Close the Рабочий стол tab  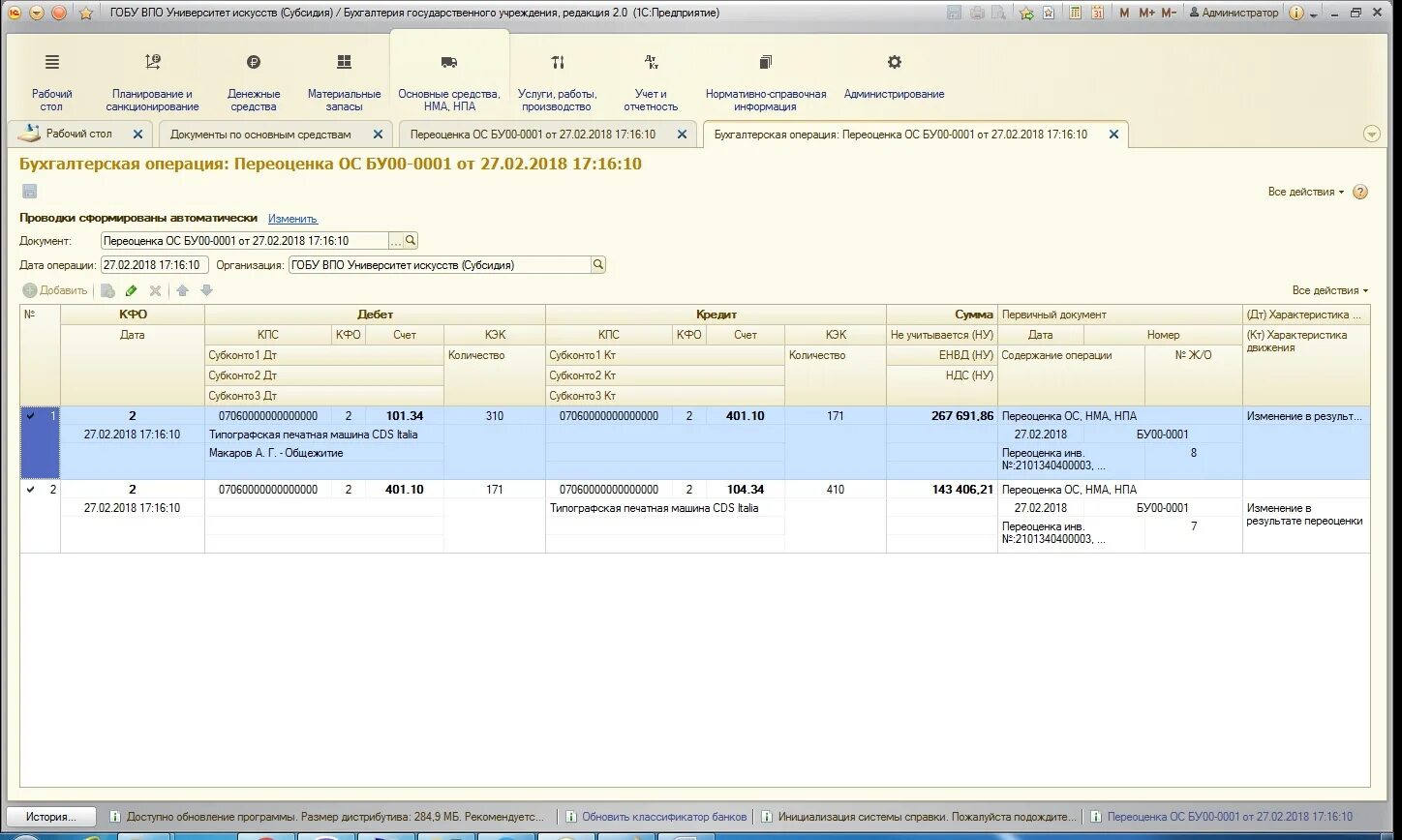click(x=137, y=135)
